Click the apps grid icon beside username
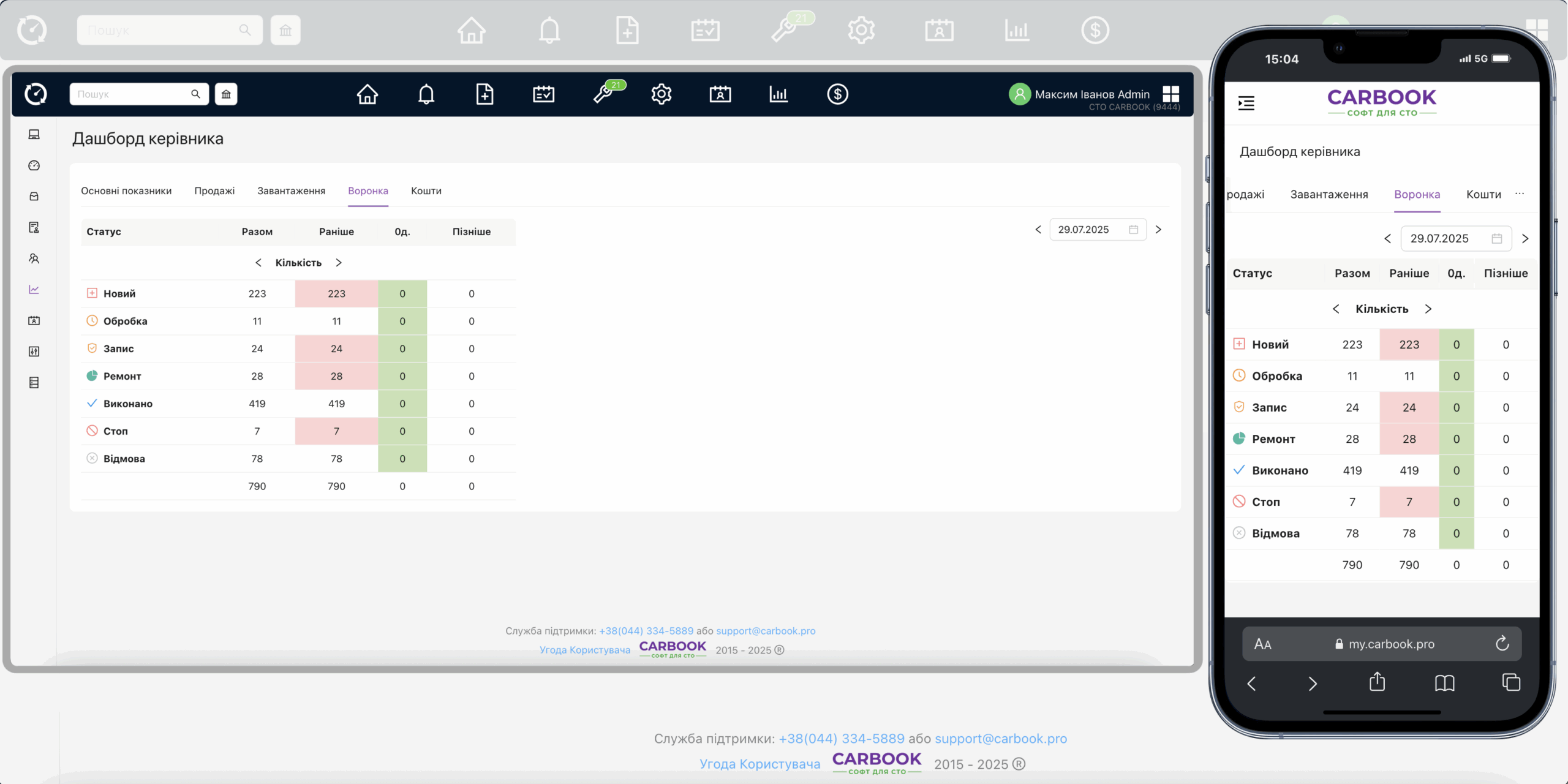The image size is (1568, 784). [1170, 94]
